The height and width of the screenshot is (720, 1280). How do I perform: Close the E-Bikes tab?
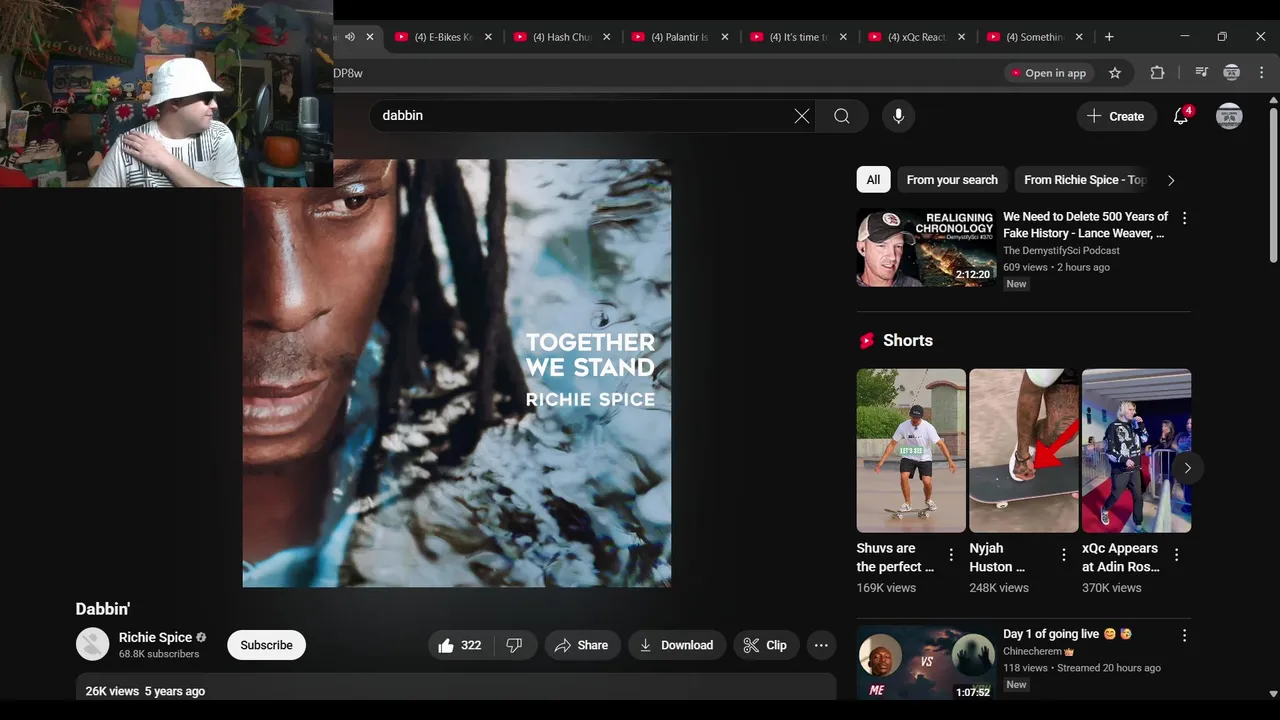[x=488, y=37]
